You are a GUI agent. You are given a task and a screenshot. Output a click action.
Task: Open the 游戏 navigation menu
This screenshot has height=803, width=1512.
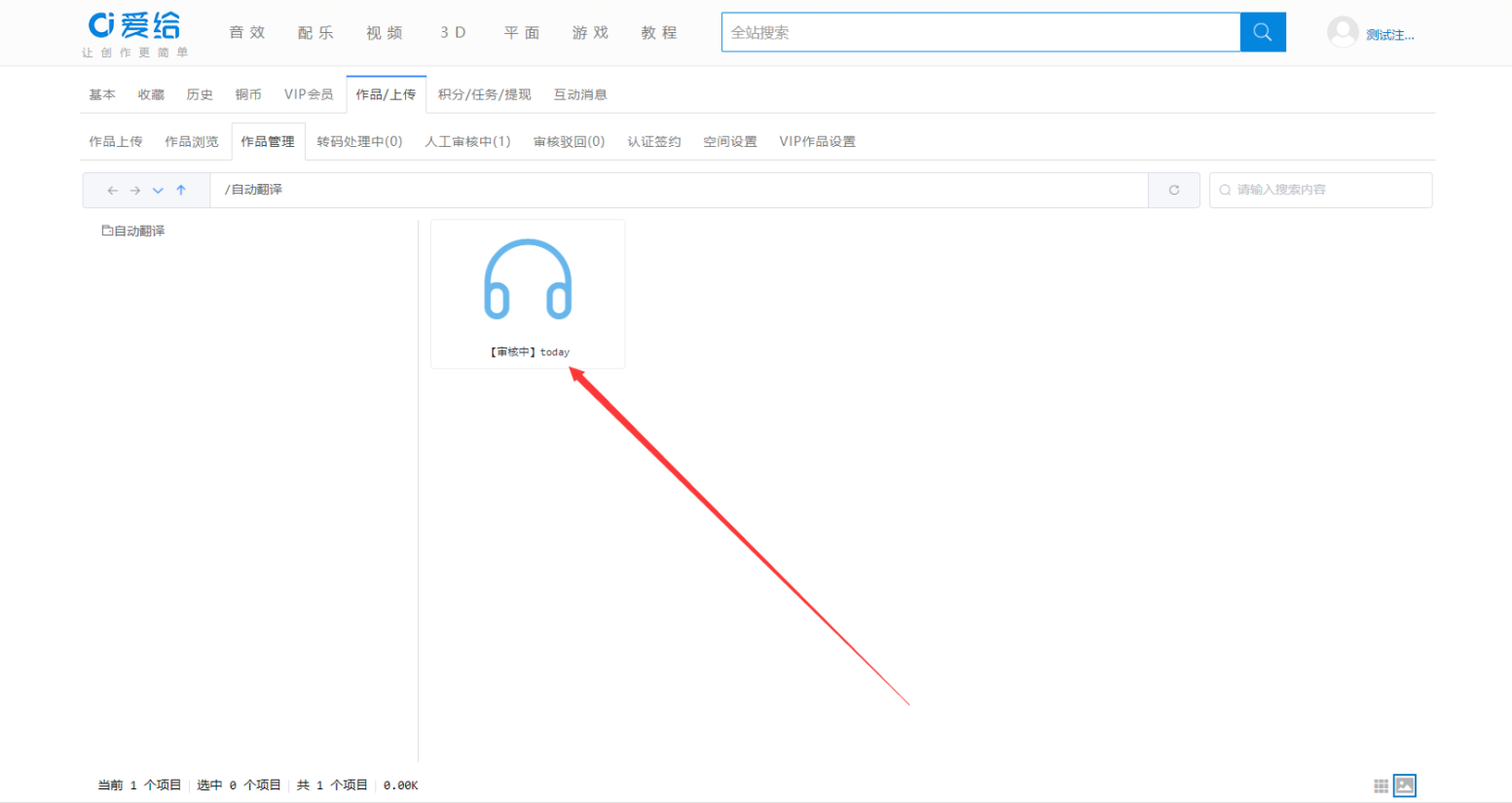[590, 32]
